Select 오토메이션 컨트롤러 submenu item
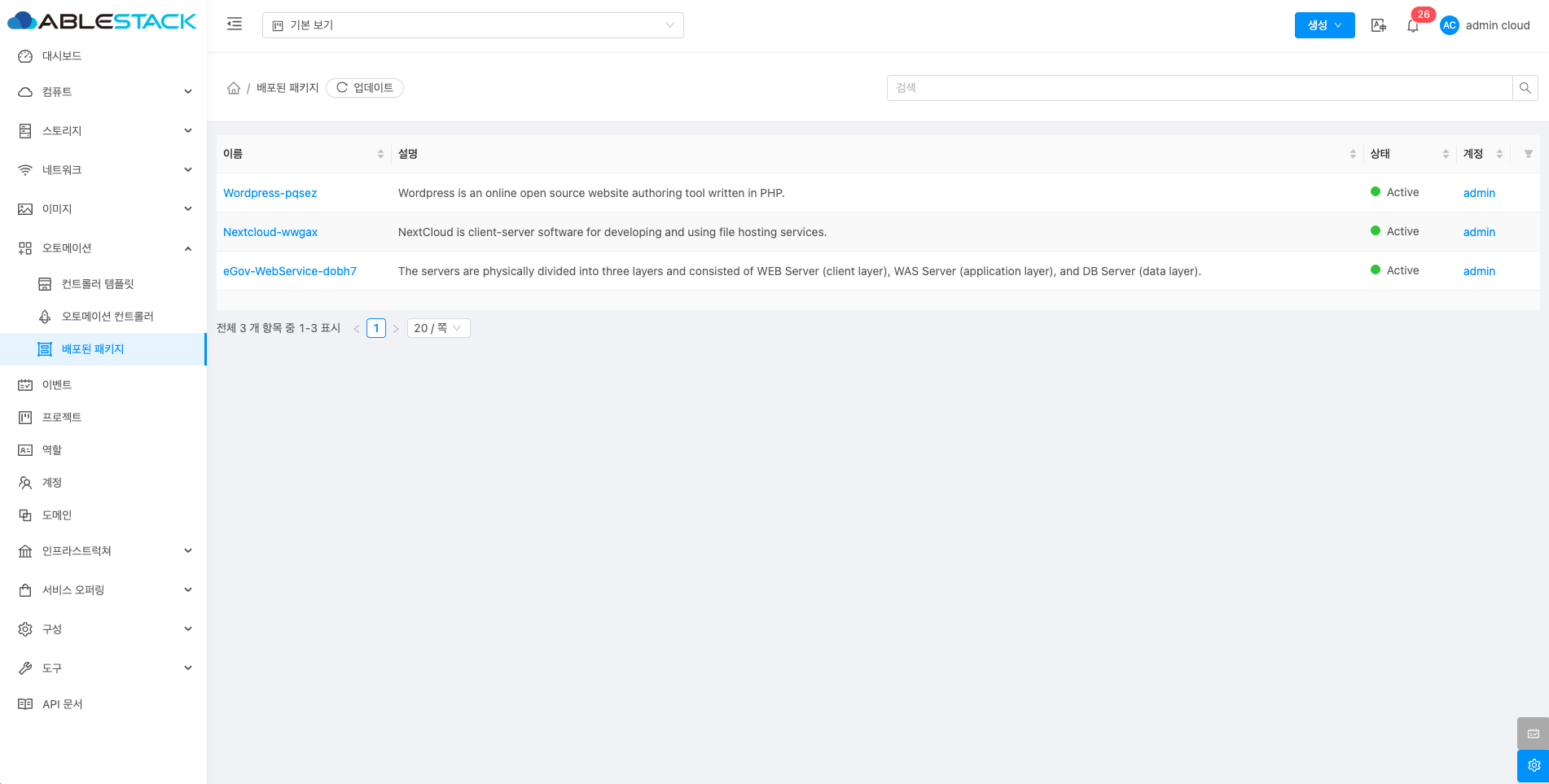The width and height of the screenshot is (1549, 784). click(103, 317)
